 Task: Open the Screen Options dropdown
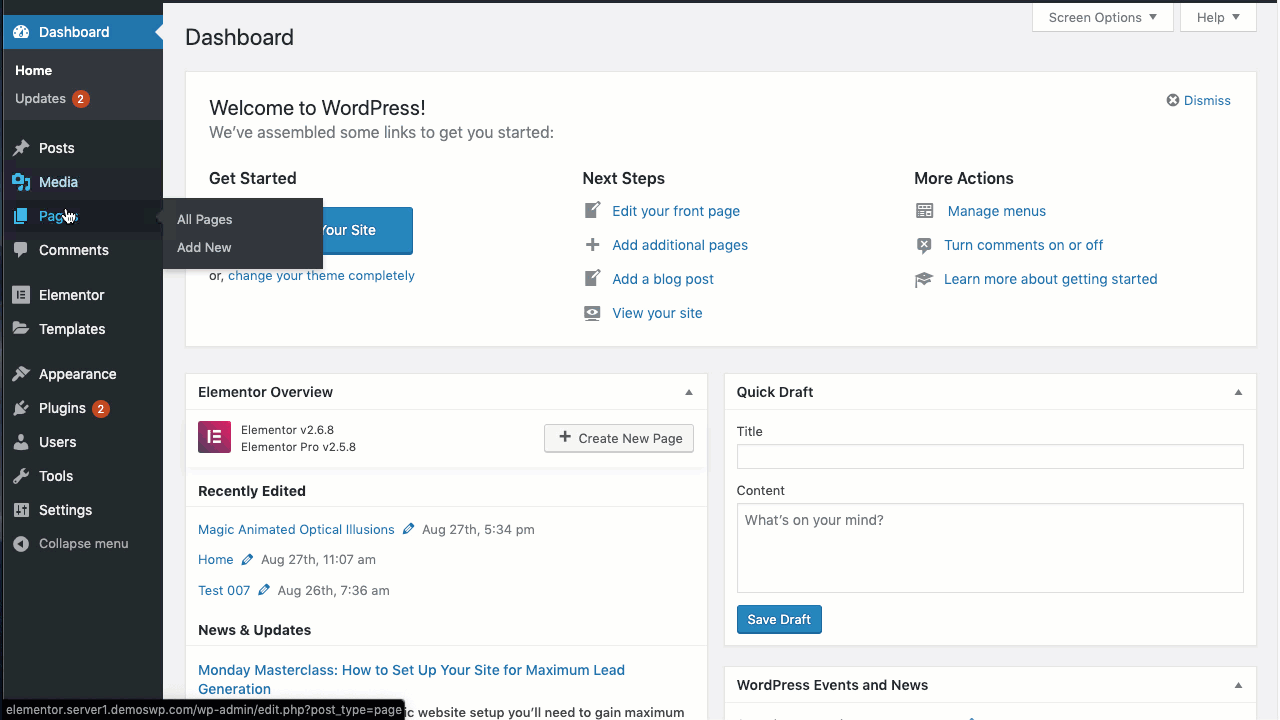pos(1102,17)
